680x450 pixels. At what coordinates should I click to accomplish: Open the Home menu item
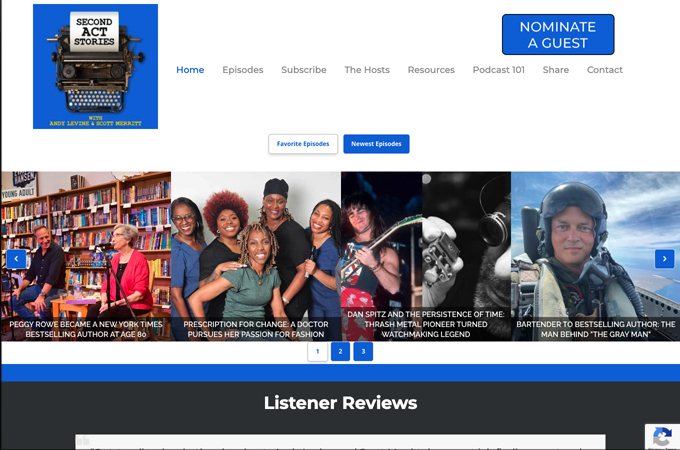pyautogui.click(x=190, y=70)
